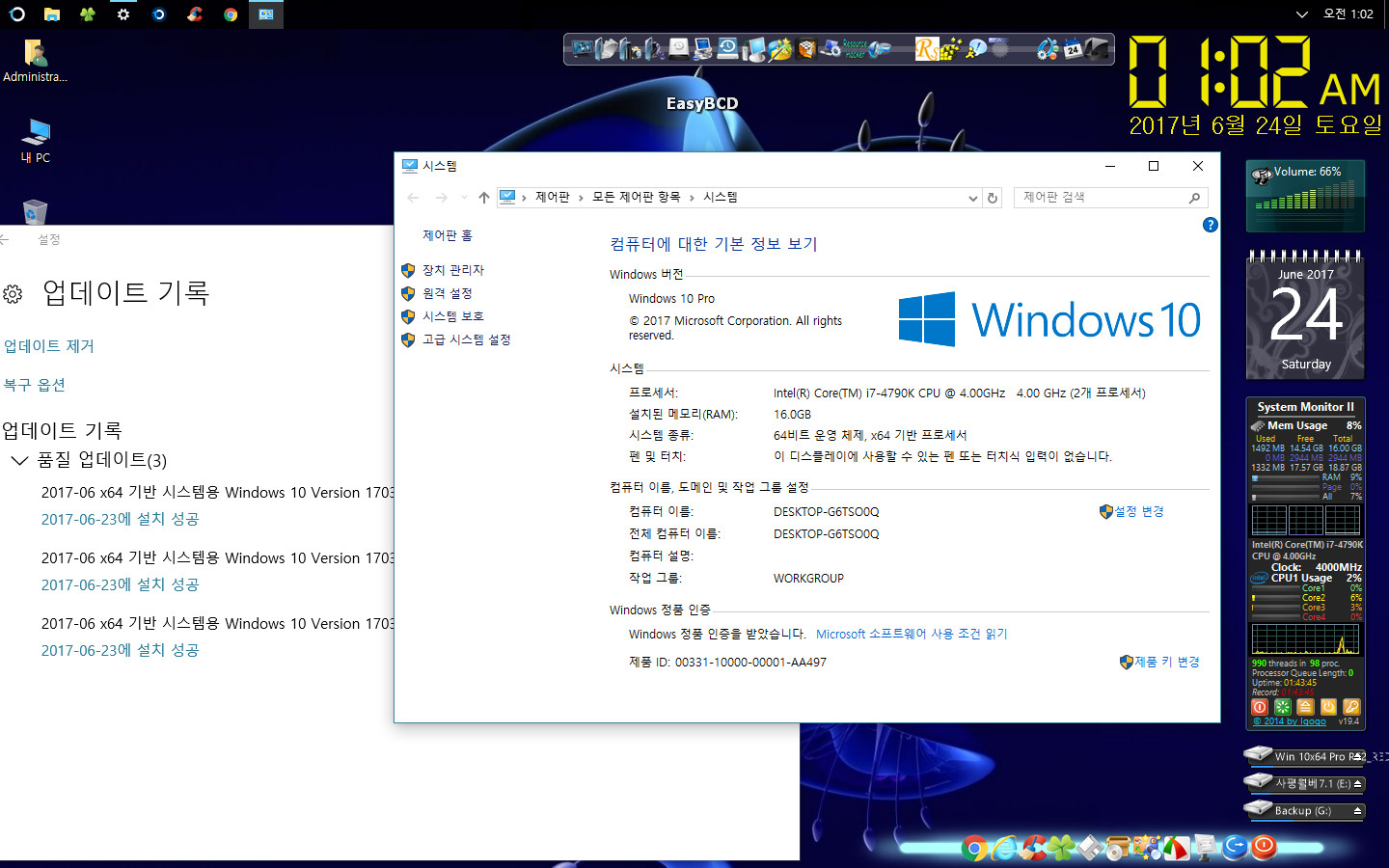Click the key icon in System Monitor gadget

pyautogui.click(x=1351, y=707)
